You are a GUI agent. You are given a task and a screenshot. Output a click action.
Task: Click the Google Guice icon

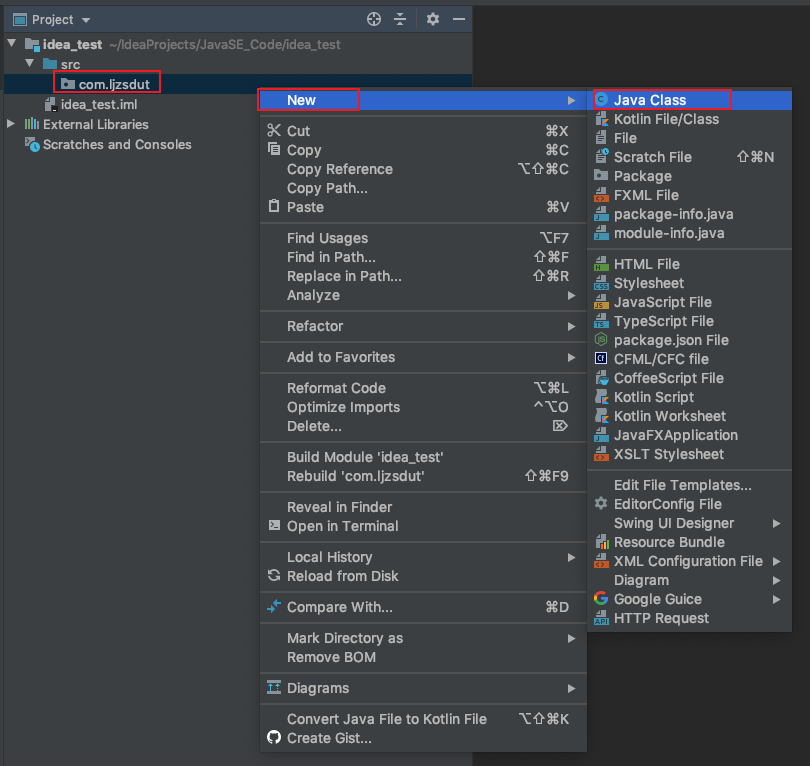click(x=601, y=599)
